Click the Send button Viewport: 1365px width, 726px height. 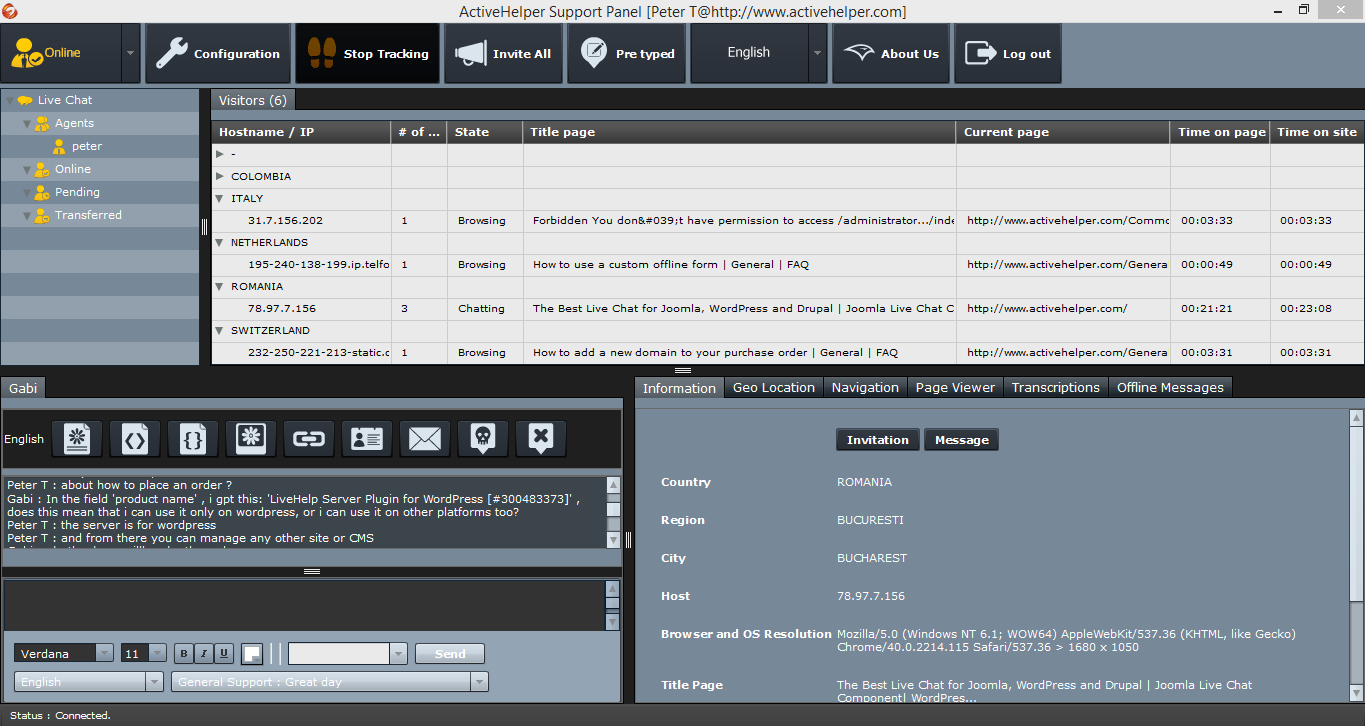tap(450, 653)
